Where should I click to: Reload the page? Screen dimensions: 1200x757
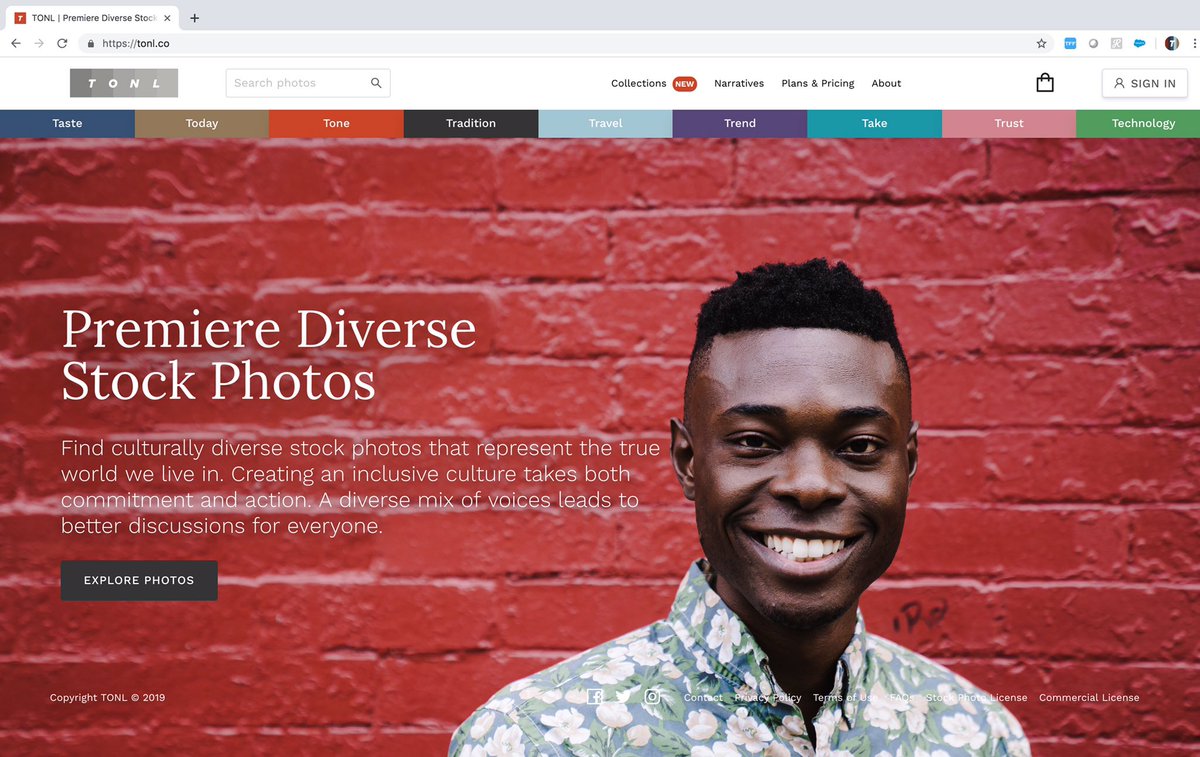click(x=62, y=43)
